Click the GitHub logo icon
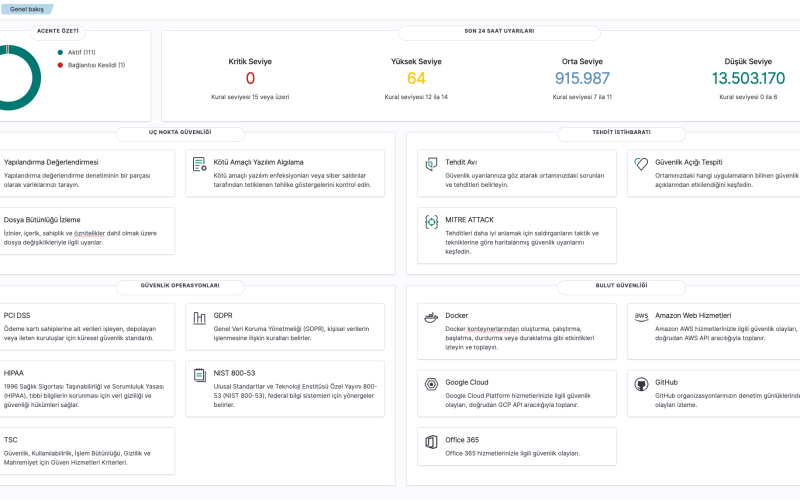Viewport: 800px width, 500px height. click(641, 384)
